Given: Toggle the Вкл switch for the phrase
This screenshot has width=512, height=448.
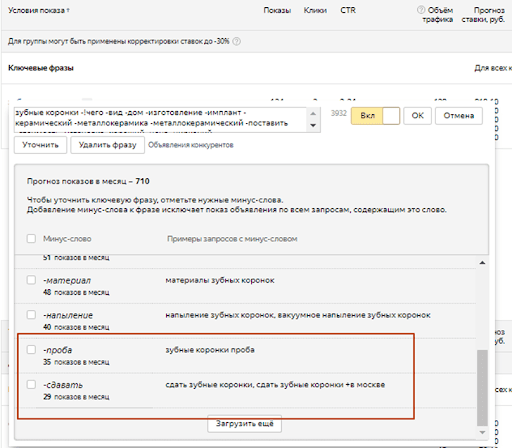Looking at the screenshot, I should coord(375,116).
